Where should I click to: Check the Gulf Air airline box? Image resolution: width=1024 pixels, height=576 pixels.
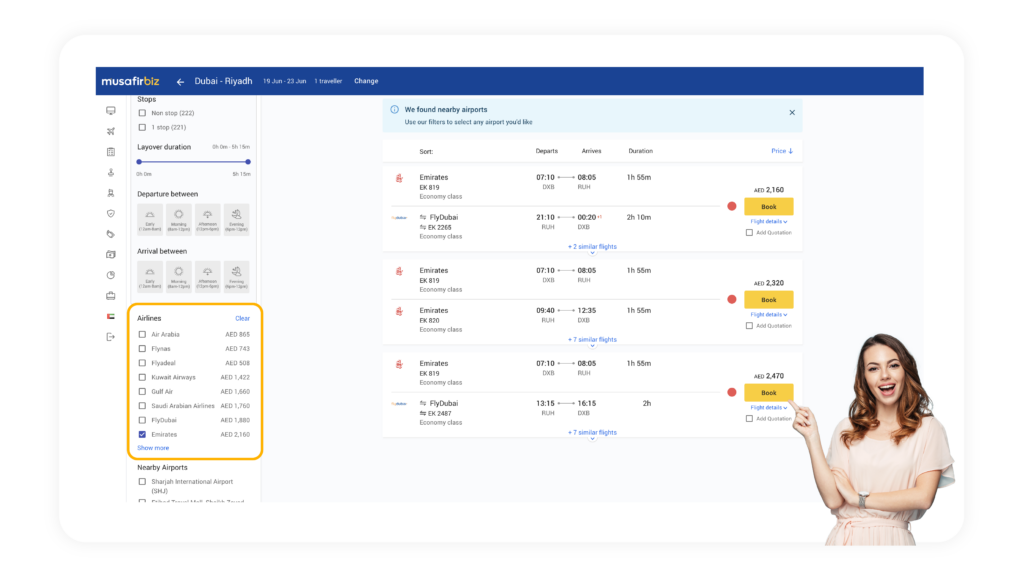142,392
